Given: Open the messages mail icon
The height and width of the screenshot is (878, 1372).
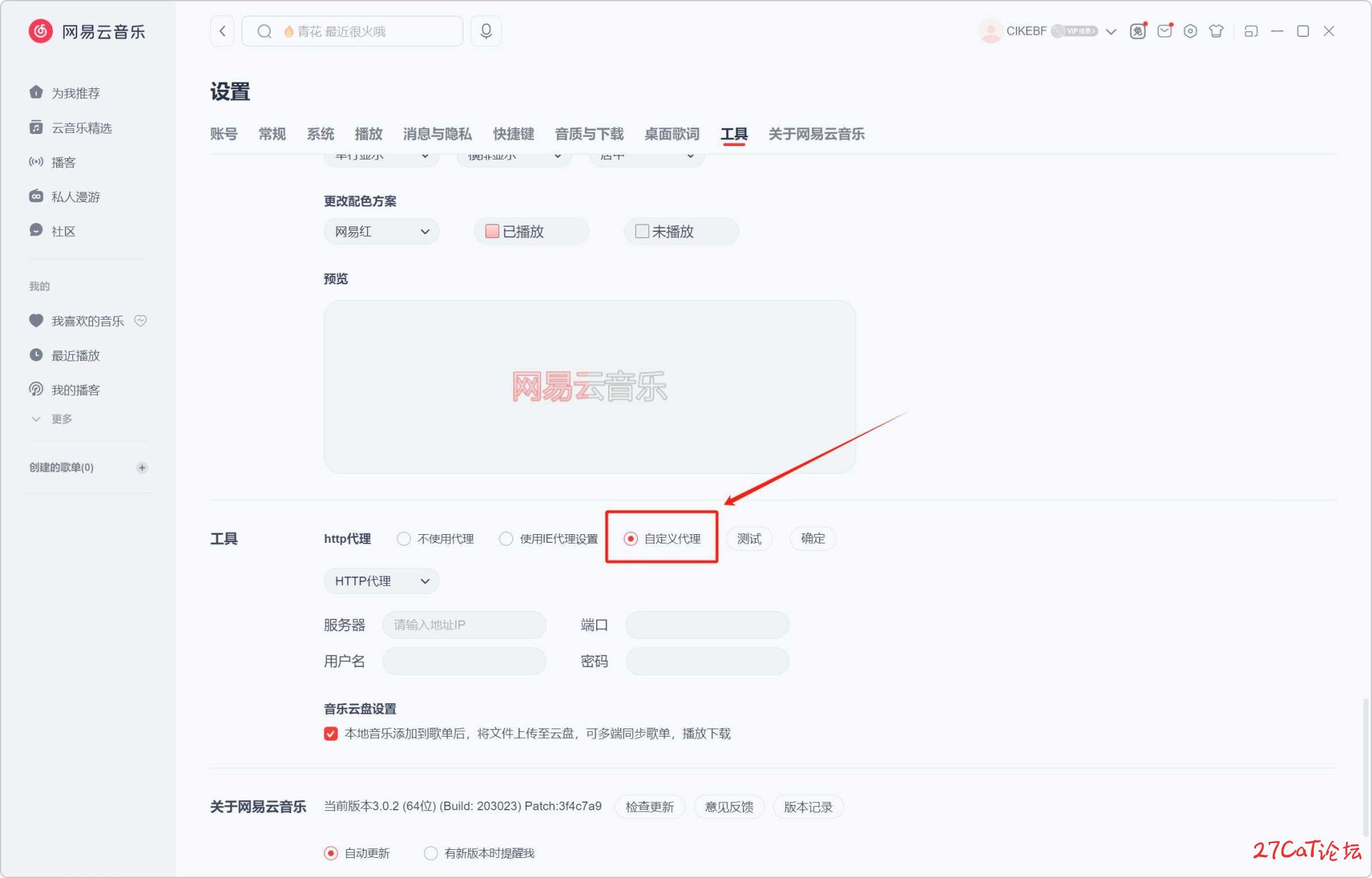Looking at the screenshot, I should [1165, 31].
